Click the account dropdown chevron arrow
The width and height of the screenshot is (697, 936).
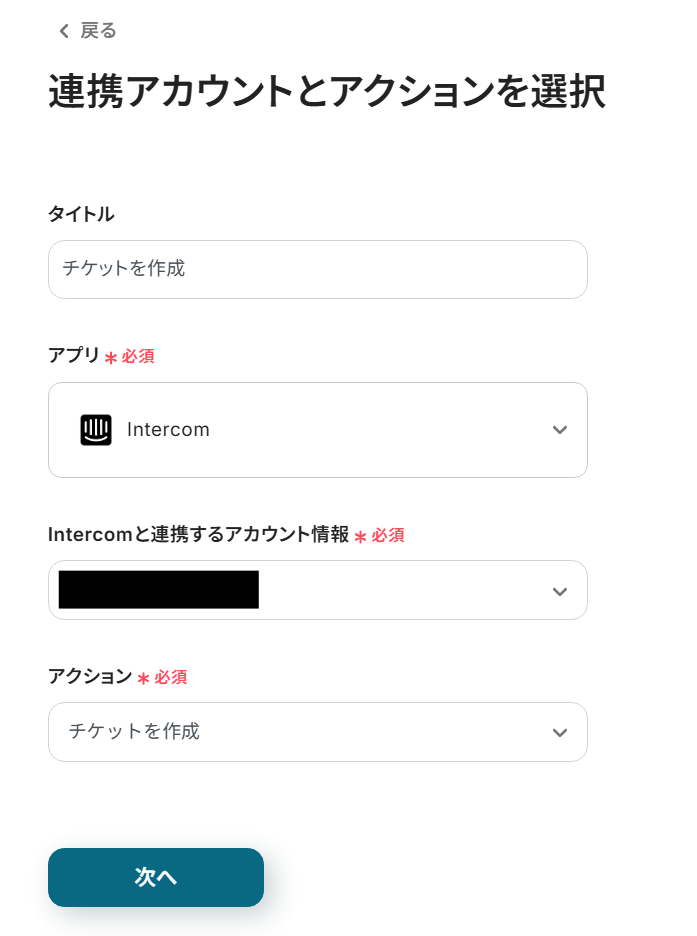tap(560, 591)
